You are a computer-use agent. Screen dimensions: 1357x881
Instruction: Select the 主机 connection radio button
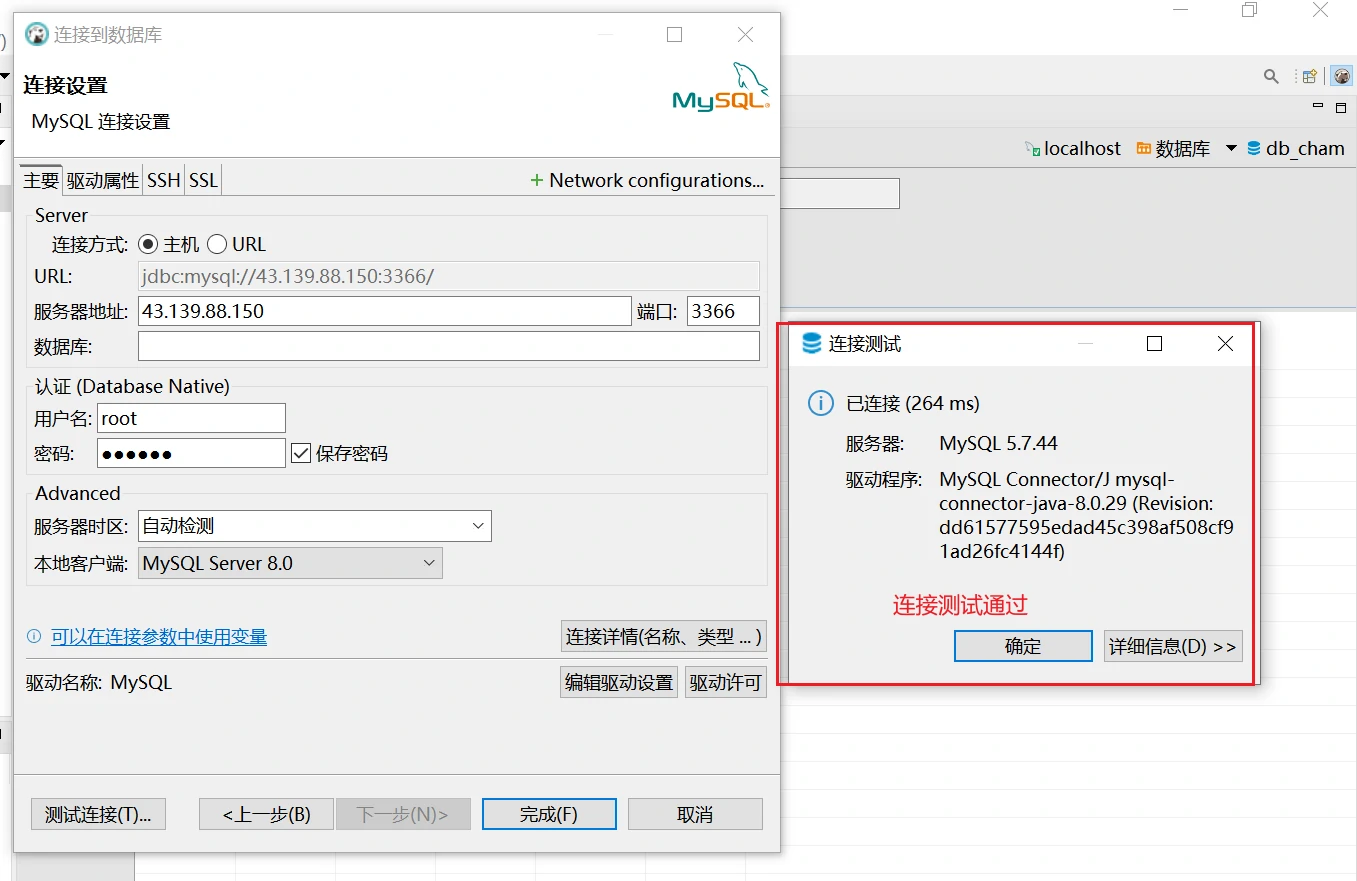pos(148,244)
